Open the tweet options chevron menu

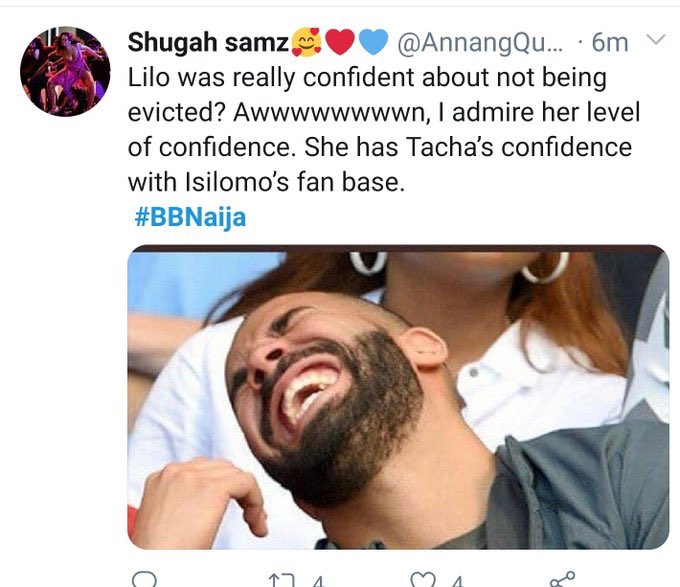(656, 41)
